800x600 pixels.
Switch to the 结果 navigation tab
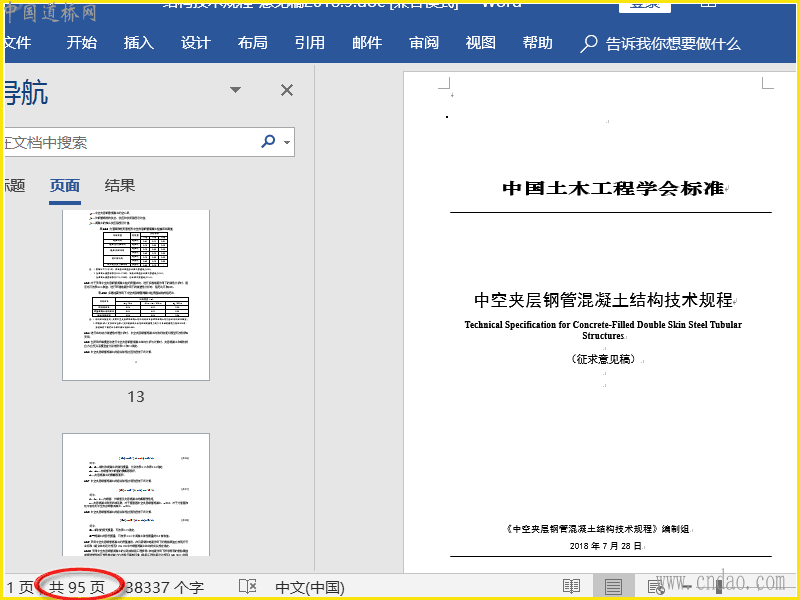(120, 186)
